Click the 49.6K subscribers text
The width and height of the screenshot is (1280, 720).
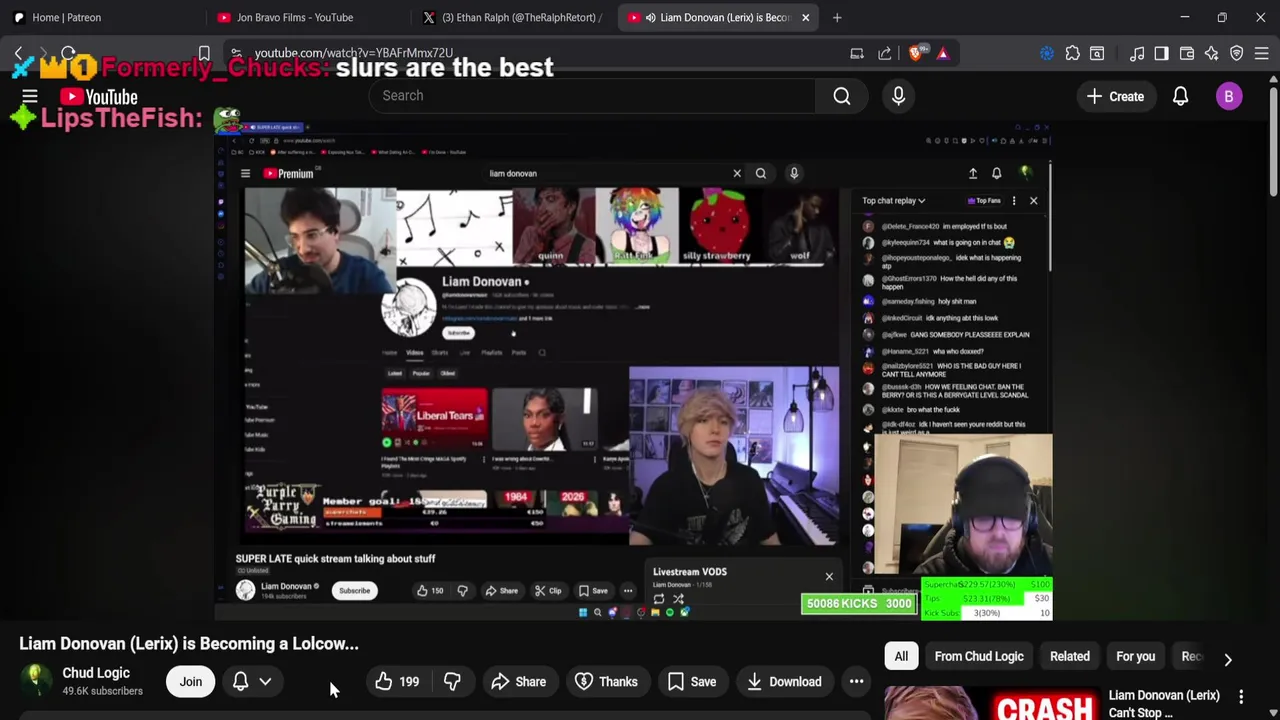click(x=102, y=691)
